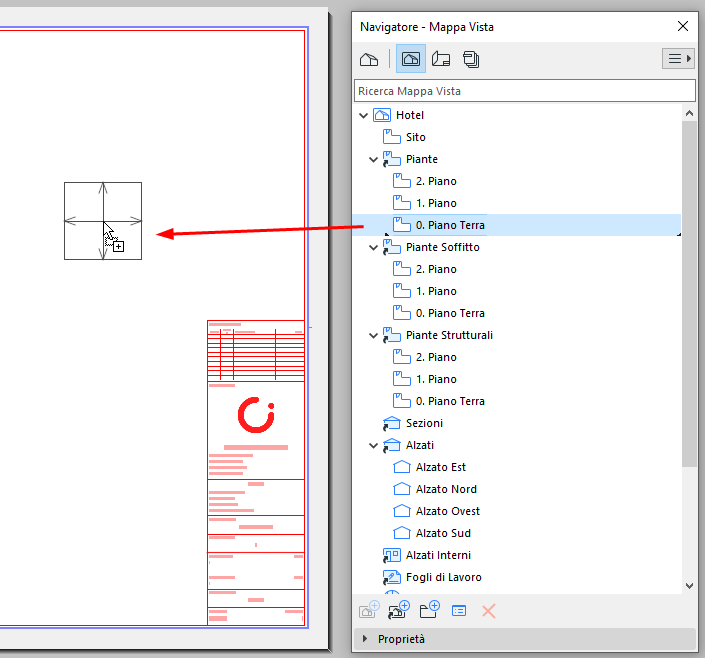The height and width of the screenshot is (658, 705).
Task: Click the Alzati Interni folder icon
Action: (392, 556)
